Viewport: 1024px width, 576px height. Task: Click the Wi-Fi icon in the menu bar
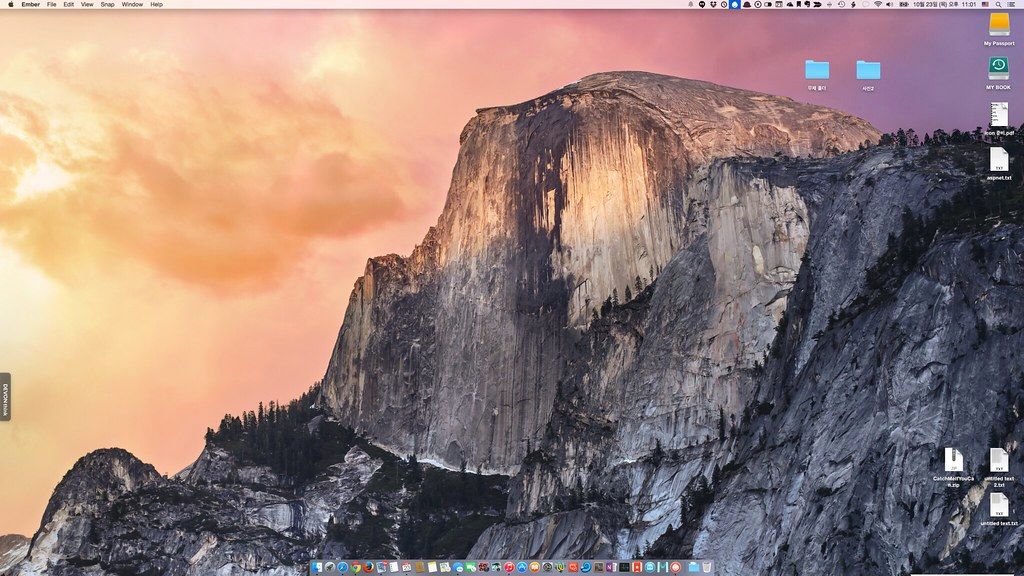coord(878,5)
